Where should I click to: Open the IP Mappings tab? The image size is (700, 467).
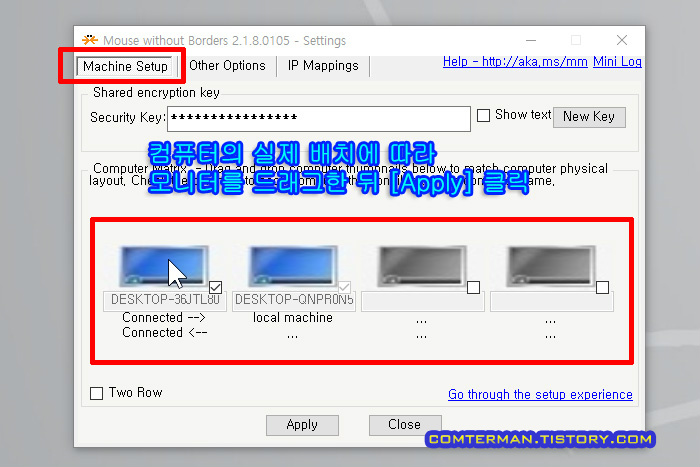[323, 66]
